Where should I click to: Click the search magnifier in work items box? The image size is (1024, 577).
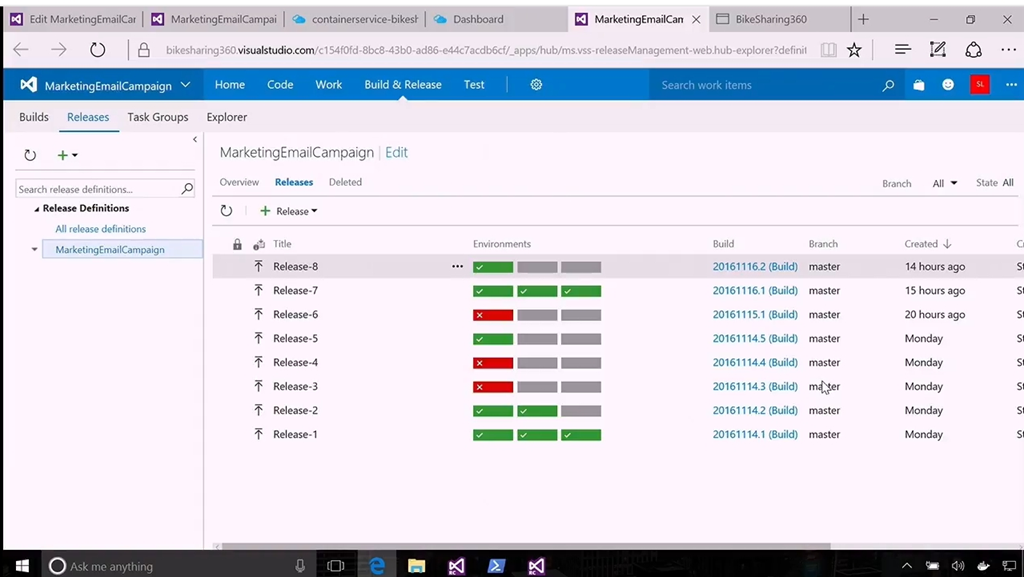coord(888,86)
